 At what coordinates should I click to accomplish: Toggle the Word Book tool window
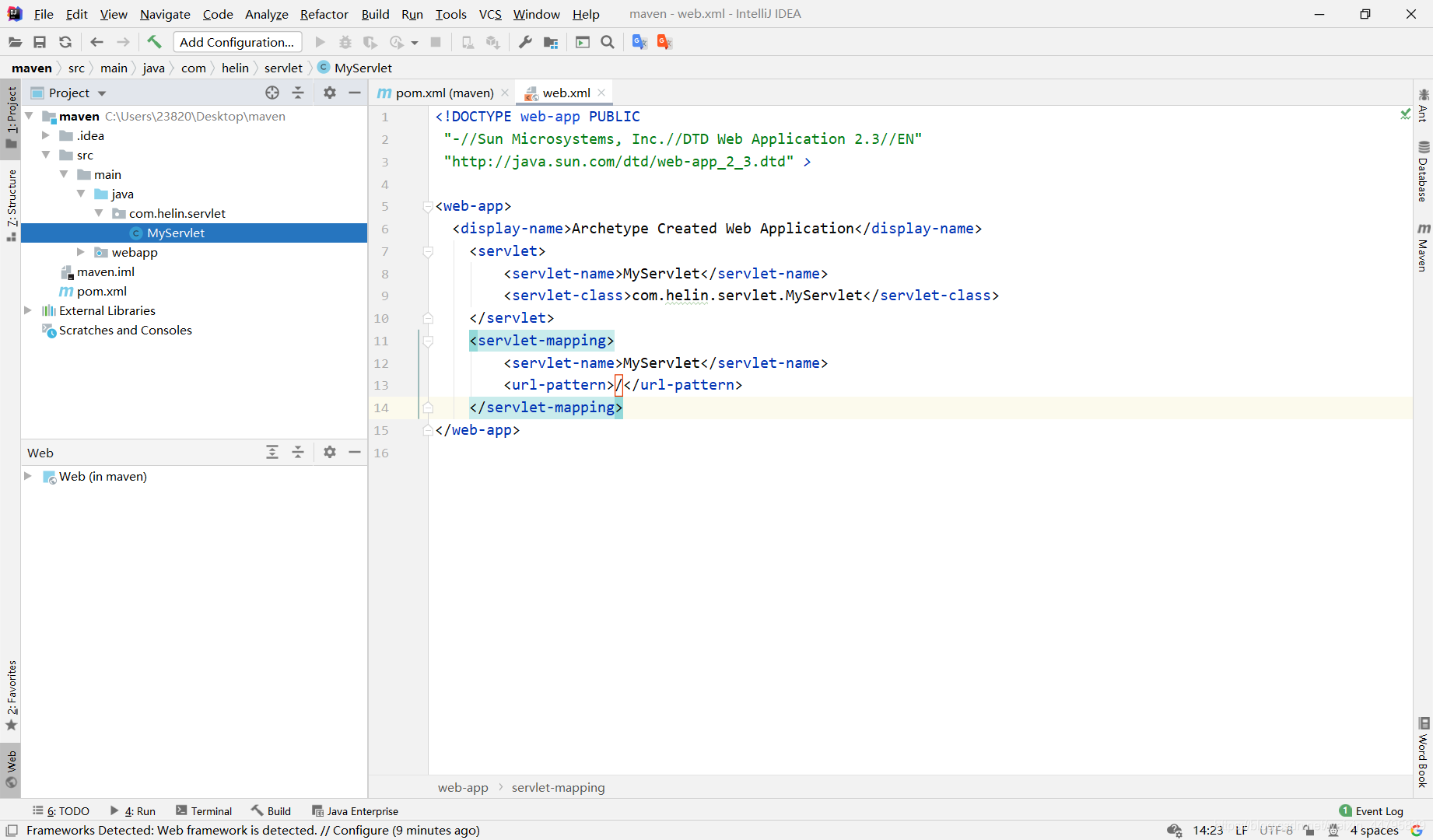[1423, 752]
